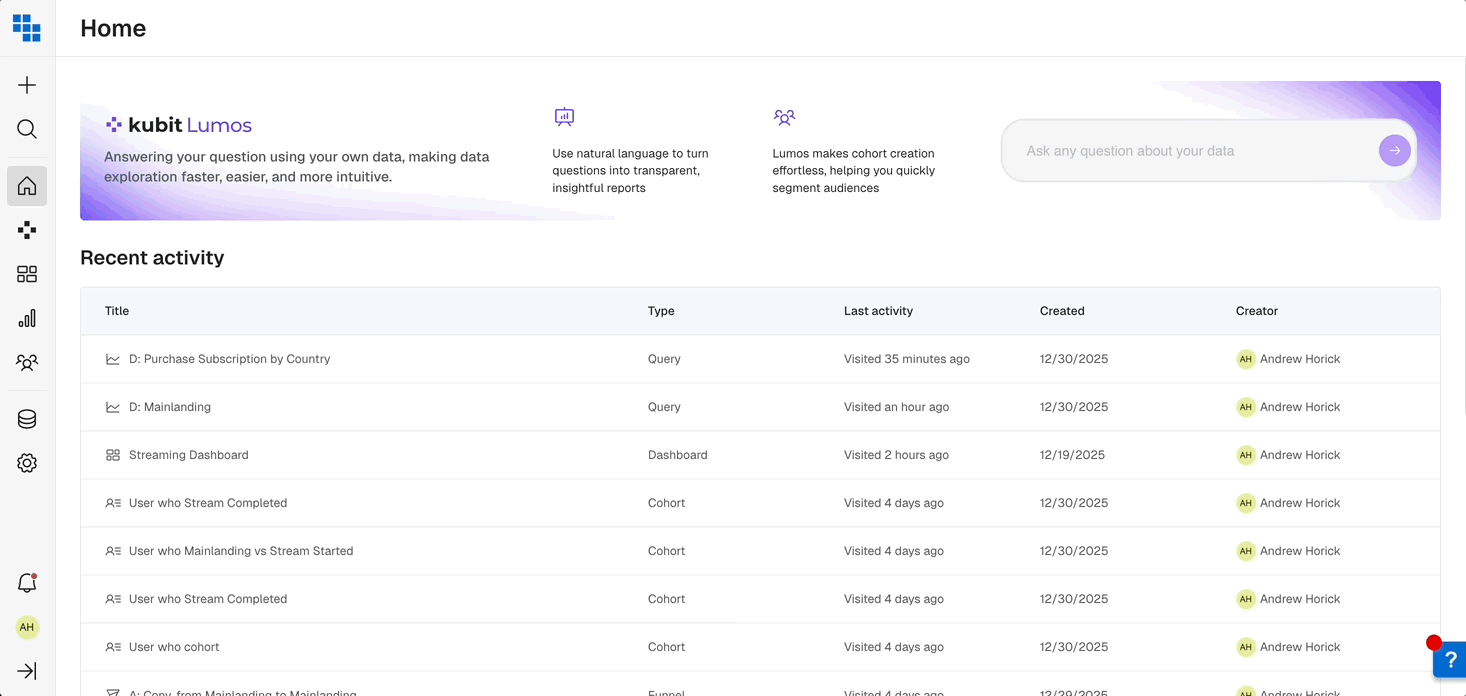Open Dashboards grid icon in sidebar
1466x696 pixels.
(x=27, y=274)
